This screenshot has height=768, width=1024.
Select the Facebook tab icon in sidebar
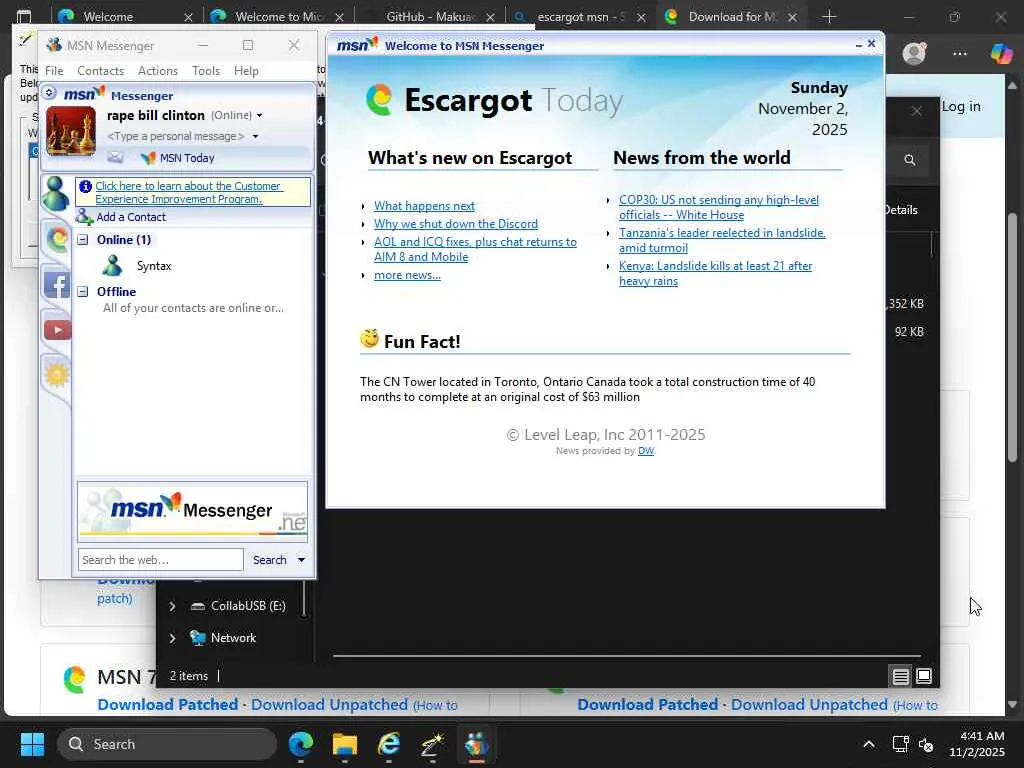[57, 285]
